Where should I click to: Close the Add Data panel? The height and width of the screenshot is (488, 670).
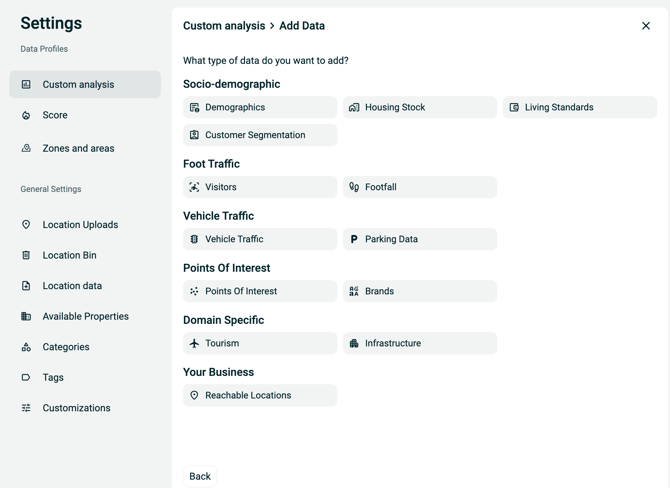[646, 26]
